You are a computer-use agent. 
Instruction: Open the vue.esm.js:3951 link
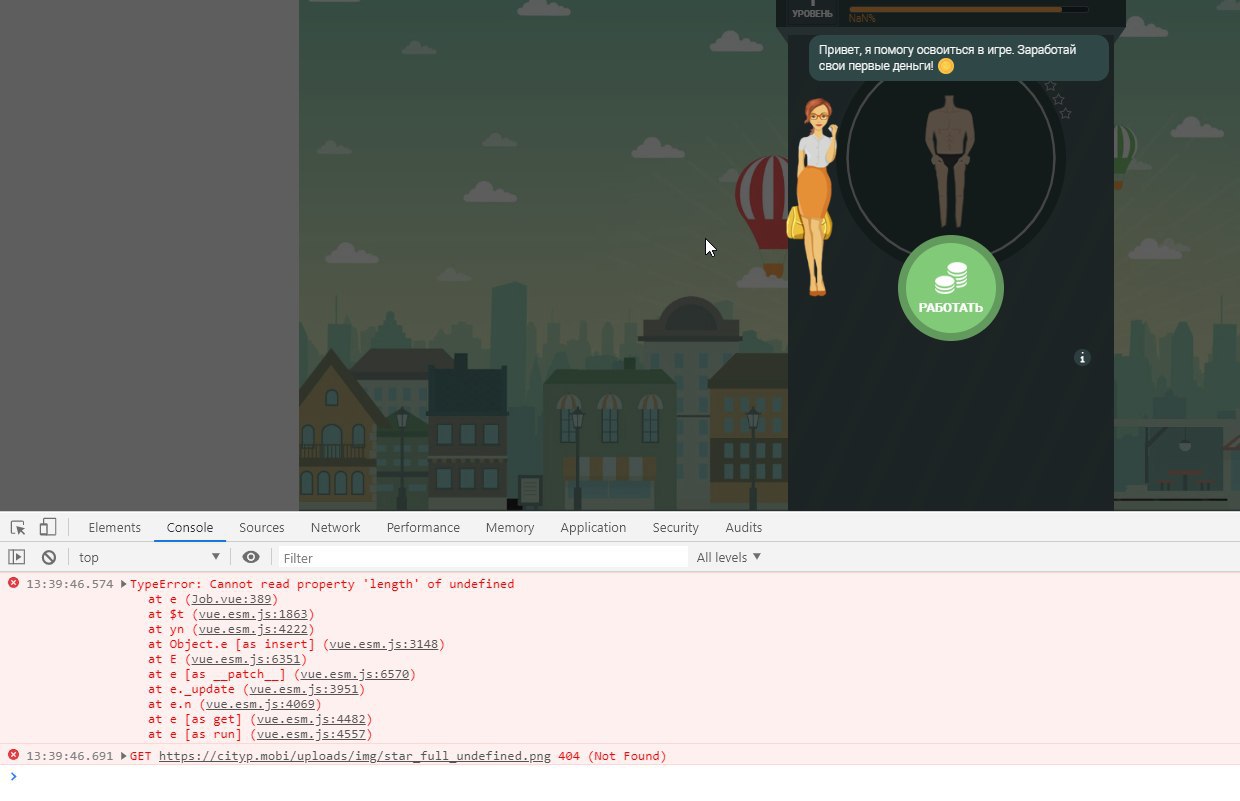307,689
